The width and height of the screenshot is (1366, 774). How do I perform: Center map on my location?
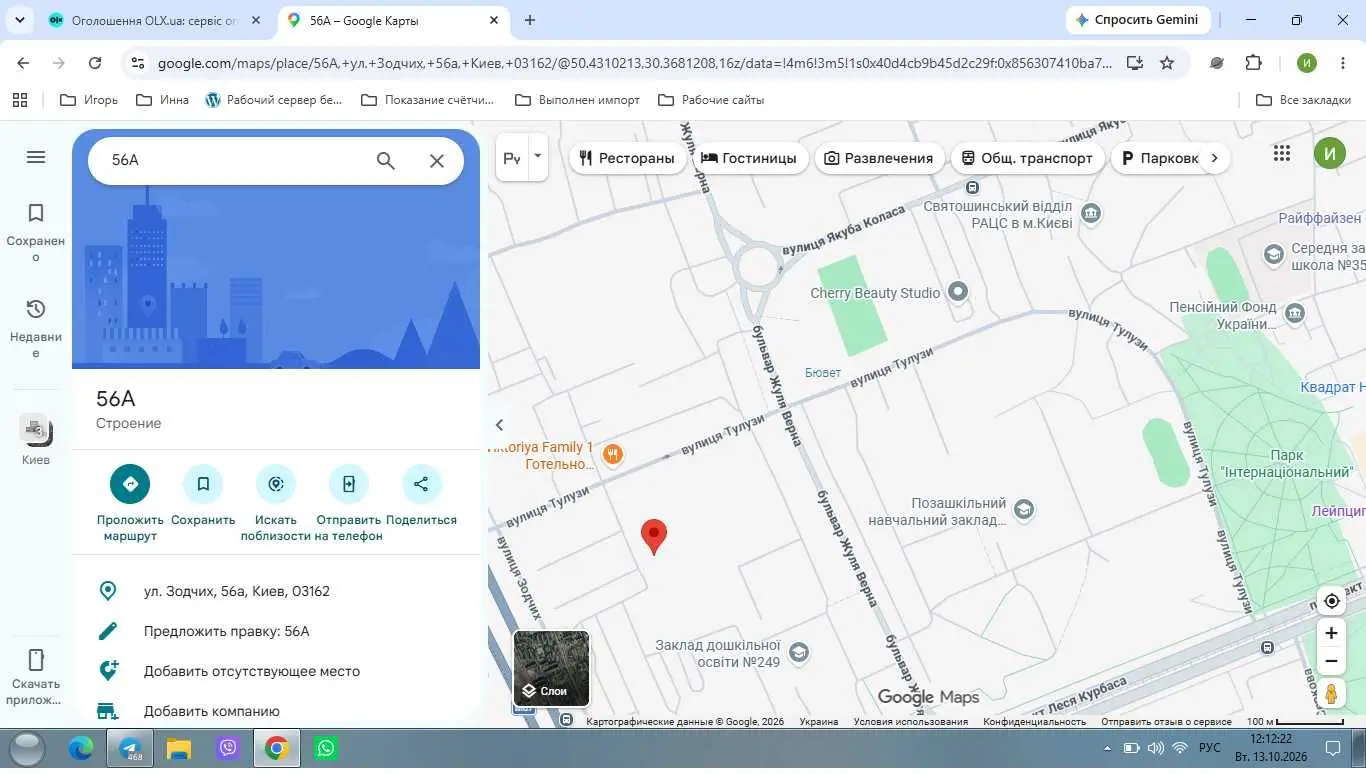(1331, 601)
